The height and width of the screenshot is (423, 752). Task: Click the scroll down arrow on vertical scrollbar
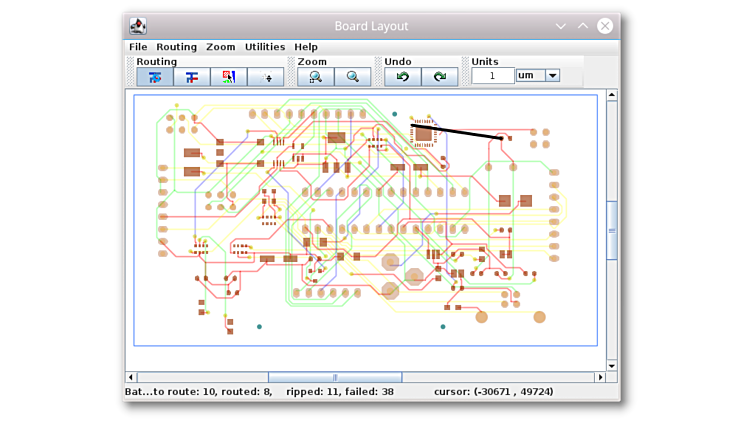[x=612, y=366]
